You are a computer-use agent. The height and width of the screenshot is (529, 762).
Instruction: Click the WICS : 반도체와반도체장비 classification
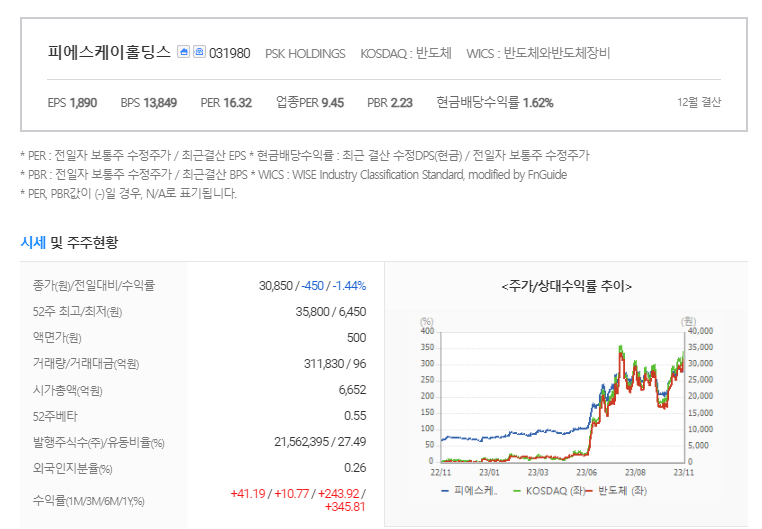point(538,53)
